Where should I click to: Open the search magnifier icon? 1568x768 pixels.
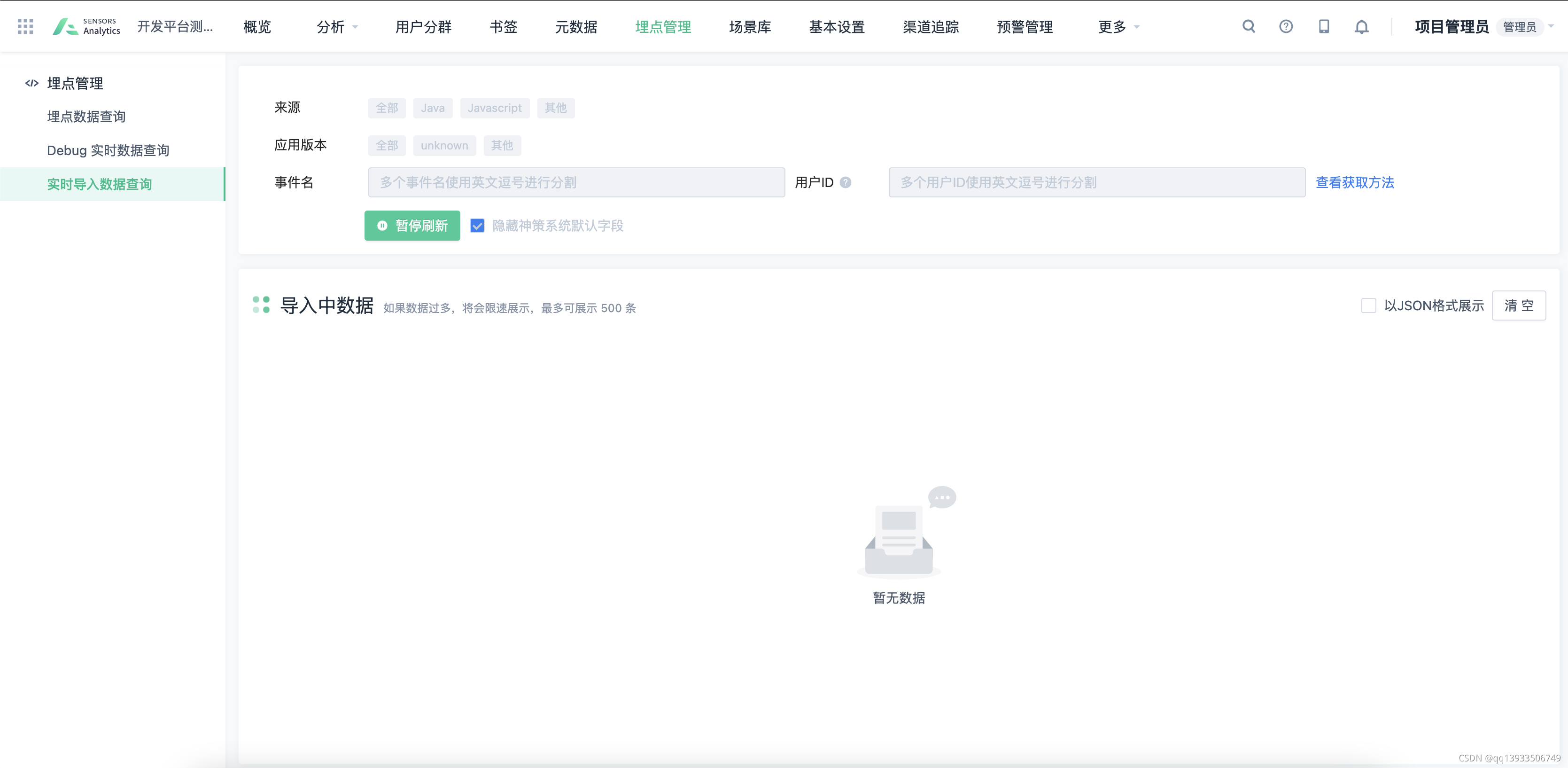coord(1249,26)
